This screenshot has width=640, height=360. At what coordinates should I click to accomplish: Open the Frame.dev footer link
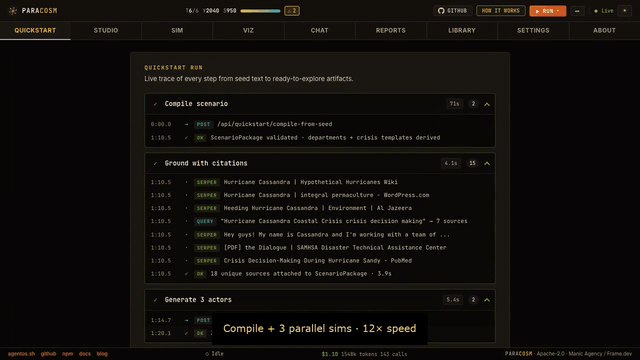point(619,354)
